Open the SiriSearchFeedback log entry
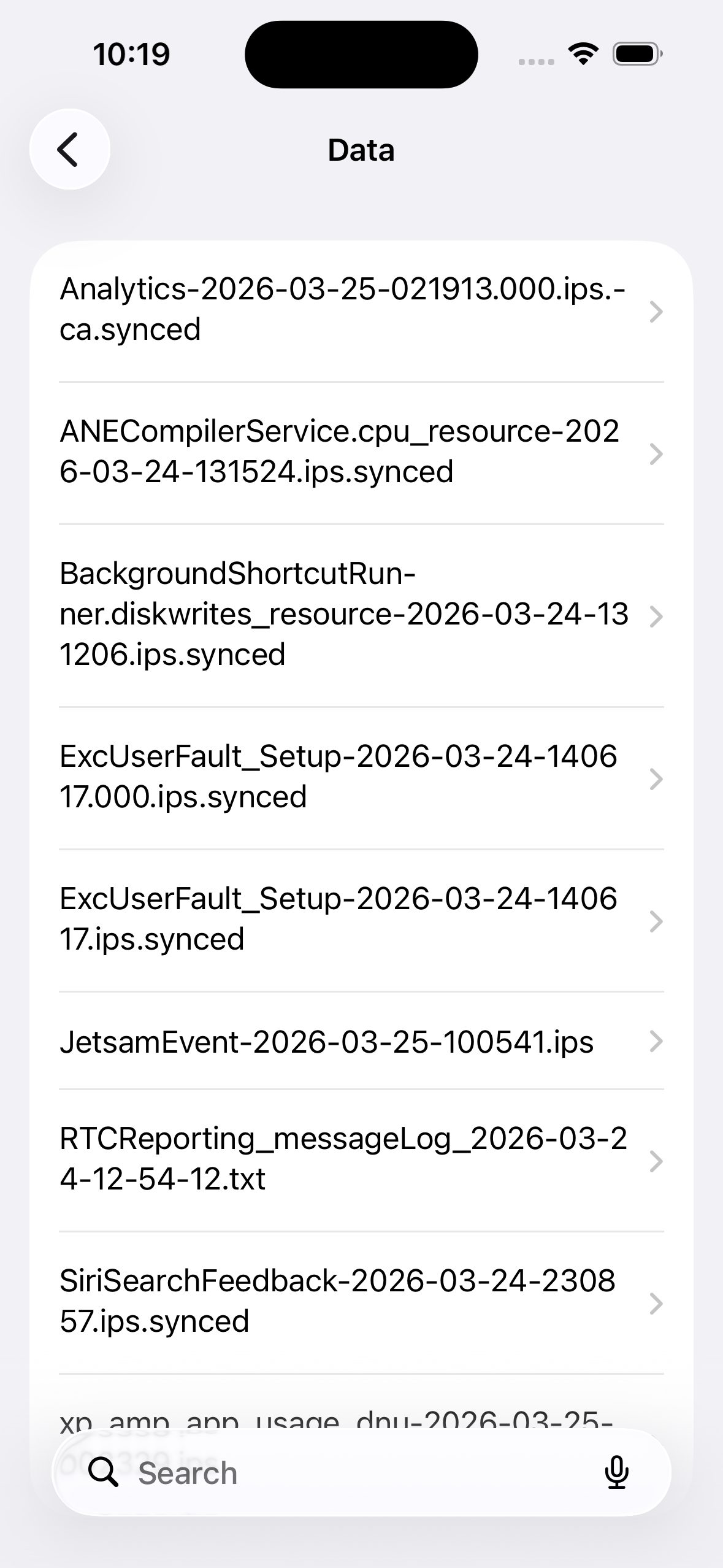 tap(343, 1301)
